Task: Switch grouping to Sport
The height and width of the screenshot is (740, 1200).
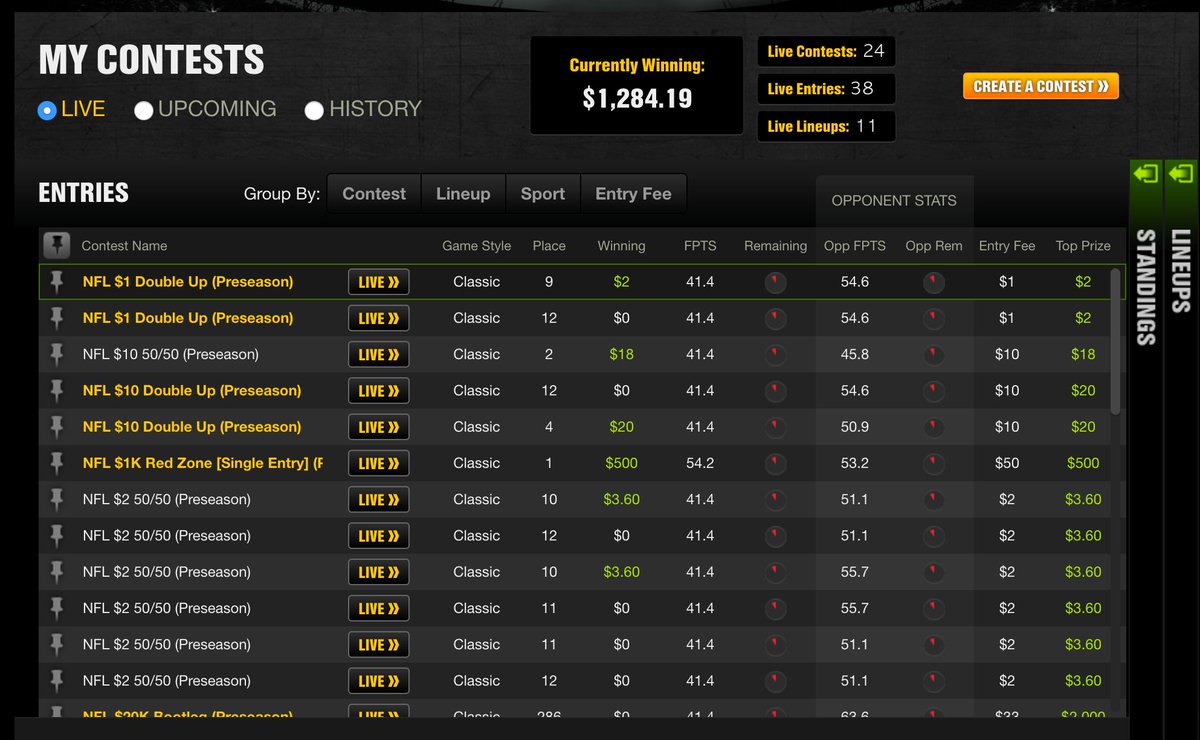Action: [543, 193]
